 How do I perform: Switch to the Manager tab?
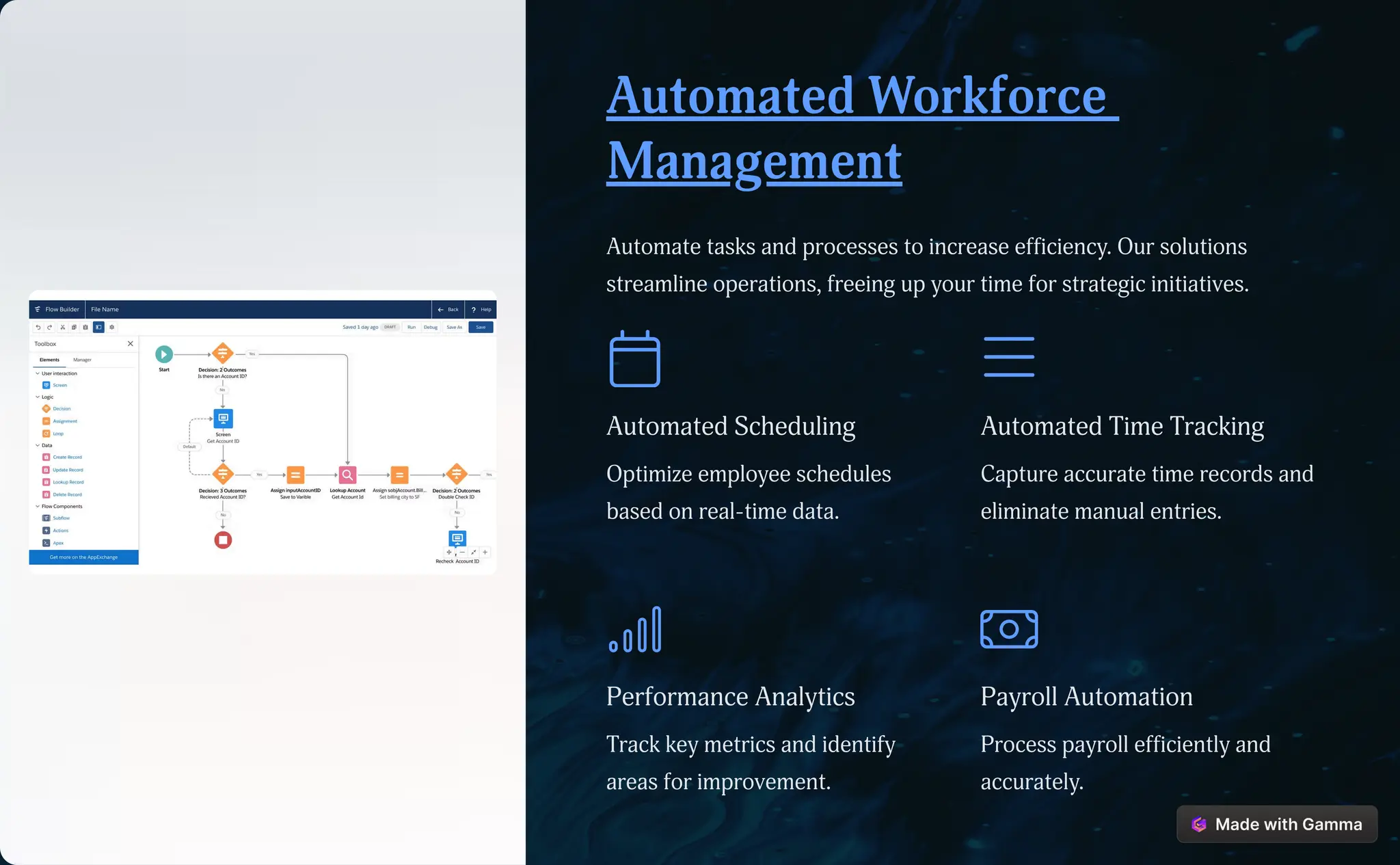pyautogui.click(x=82, y=360)
